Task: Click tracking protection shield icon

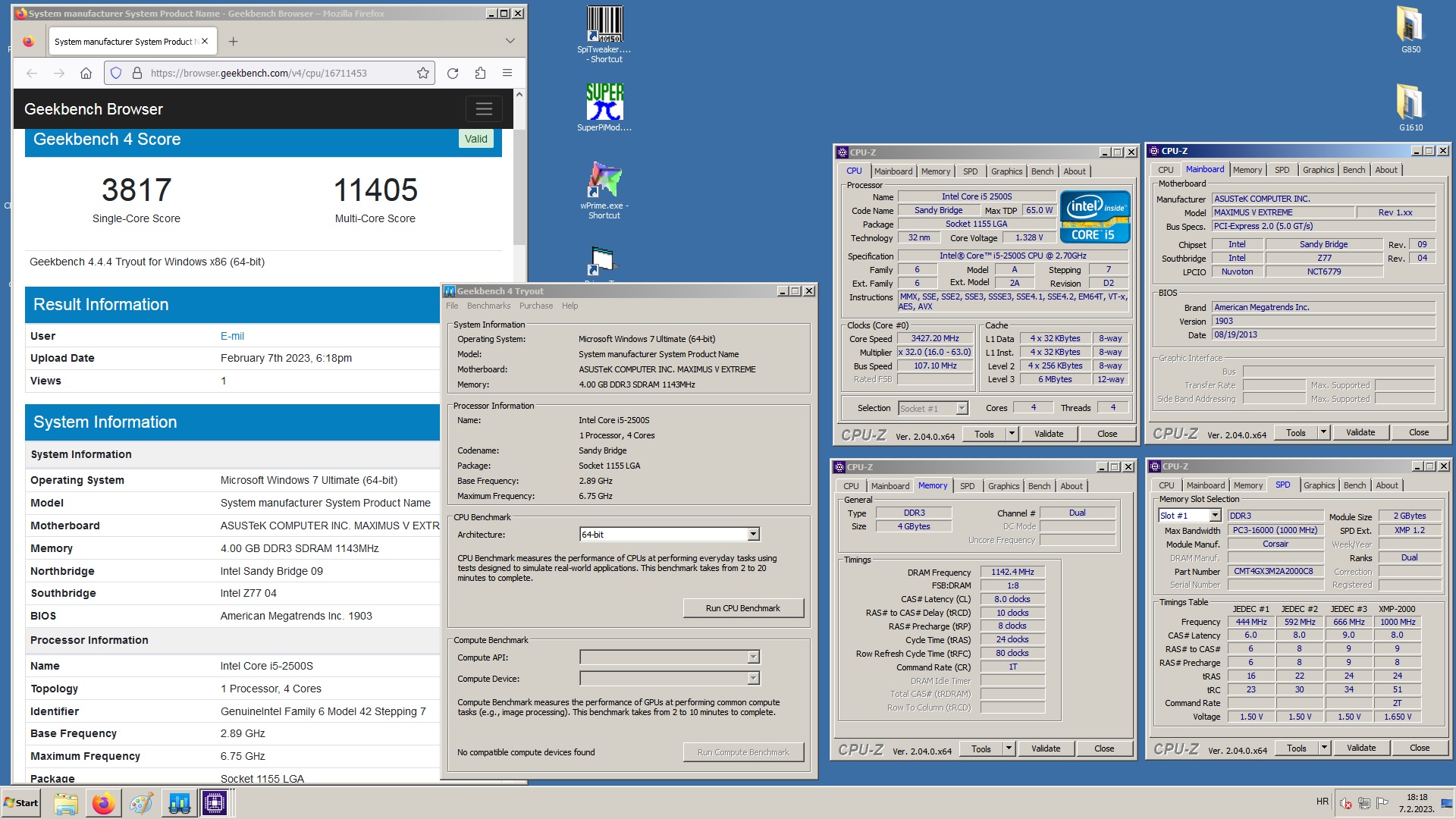Action: pyautogui.click(x=116, y=73)
